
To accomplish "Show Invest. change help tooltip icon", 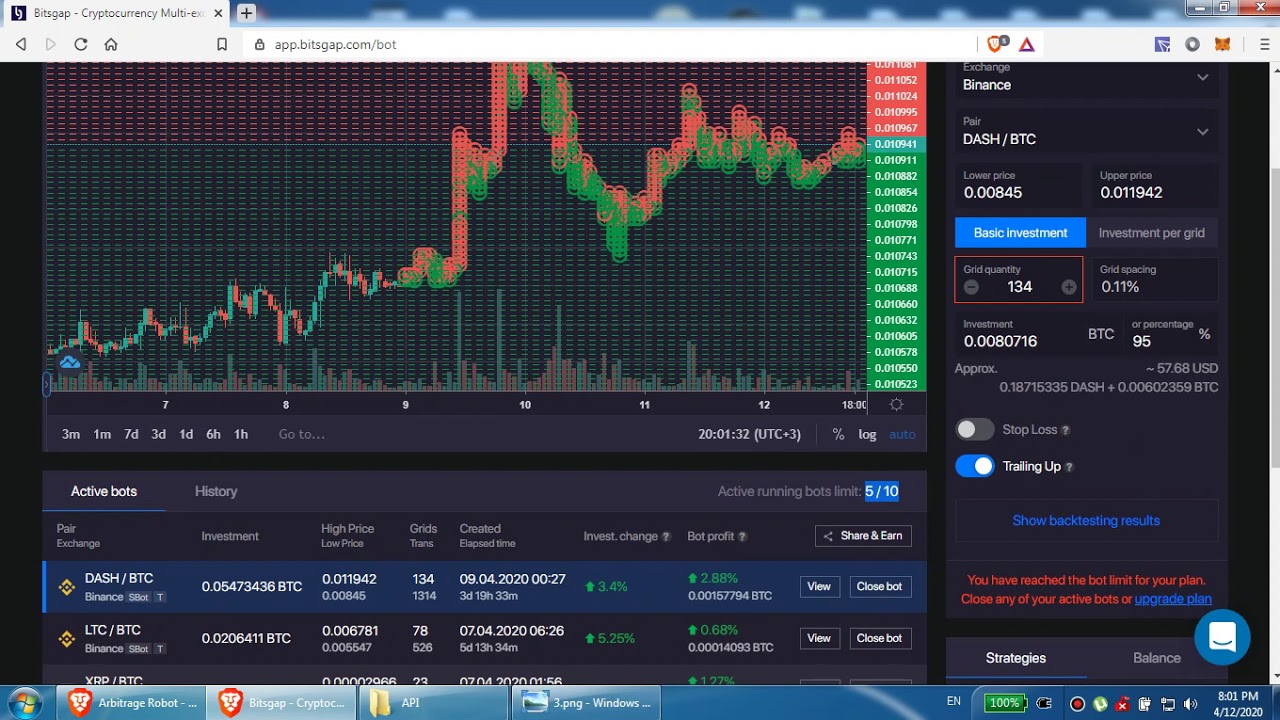I will pos(666,537).
